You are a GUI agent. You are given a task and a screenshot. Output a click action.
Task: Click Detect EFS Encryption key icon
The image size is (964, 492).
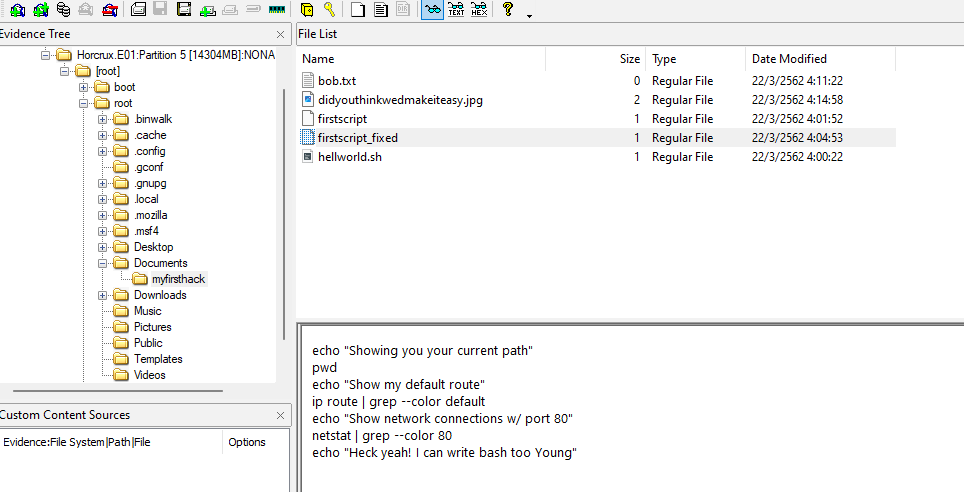(330, 9)
